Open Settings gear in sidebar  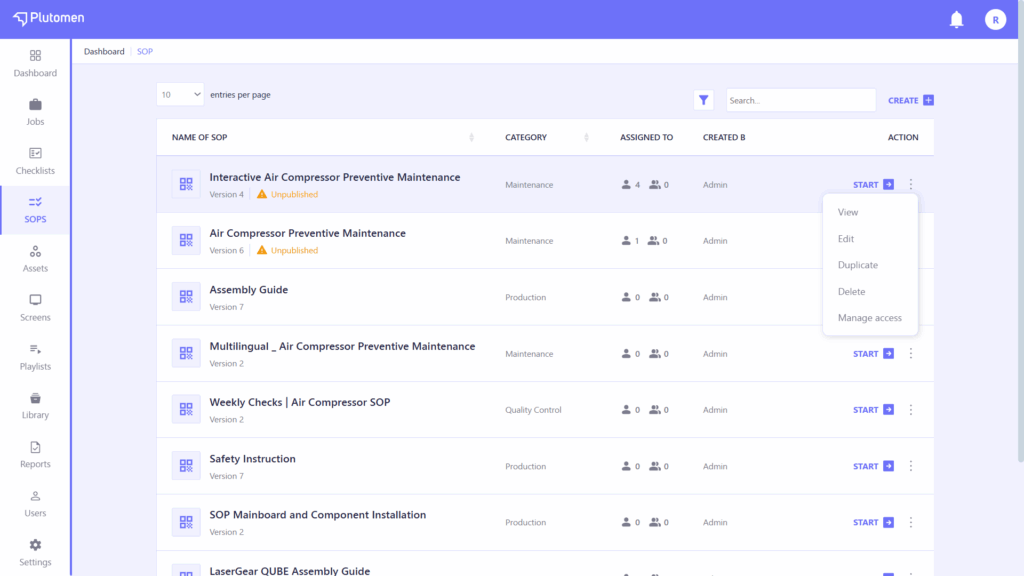[x=35, y=545]
